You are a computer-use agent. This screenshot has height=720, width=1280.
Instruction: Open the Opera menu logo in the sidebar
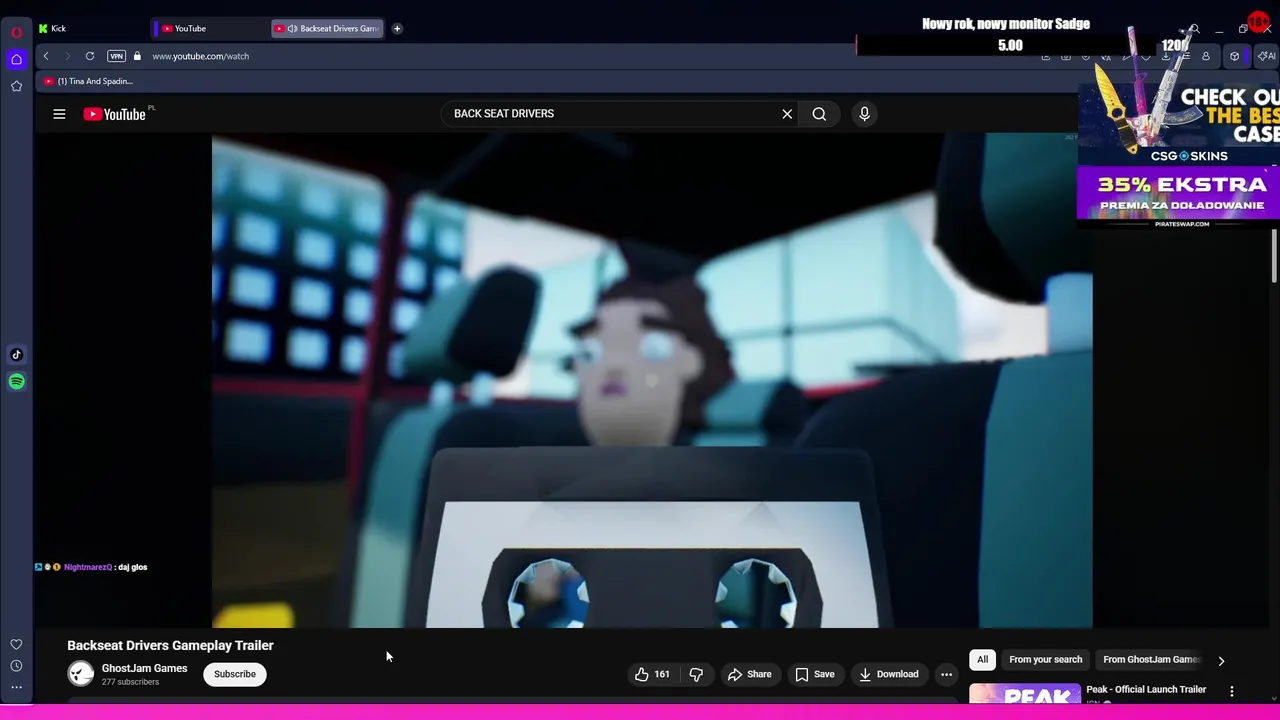pos(16,32)
